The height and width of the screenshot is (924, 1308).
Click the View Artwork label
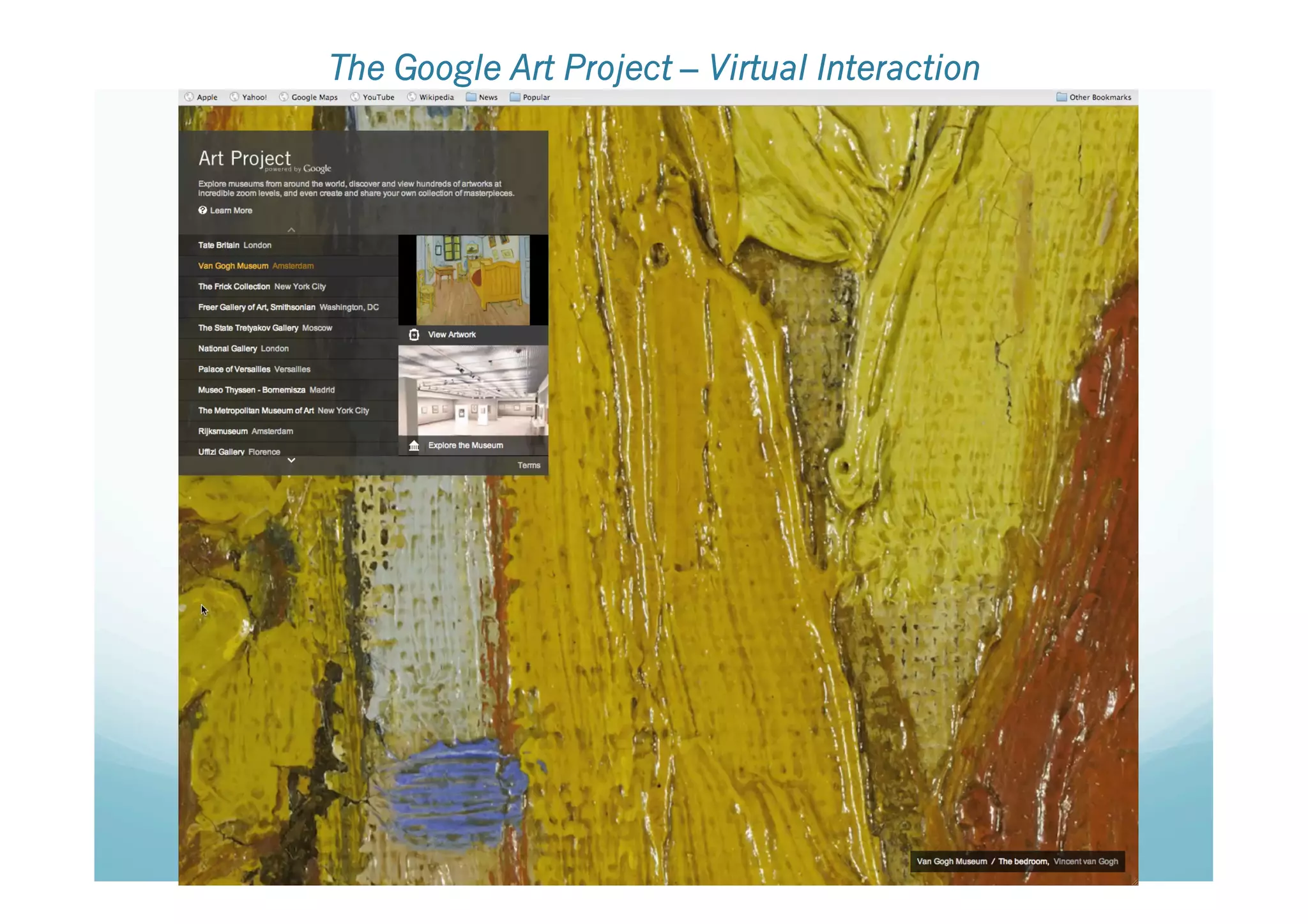click(452, 335)
